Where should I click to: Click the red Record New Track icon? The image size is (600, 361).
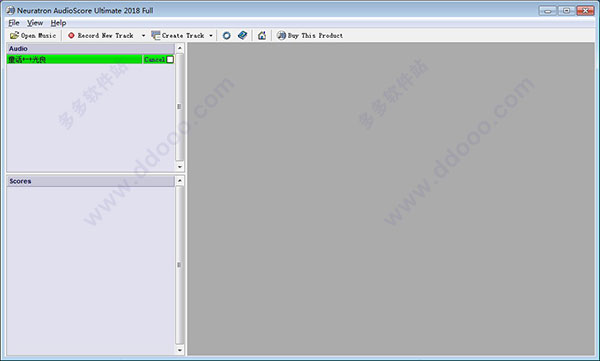coord(71,36)
